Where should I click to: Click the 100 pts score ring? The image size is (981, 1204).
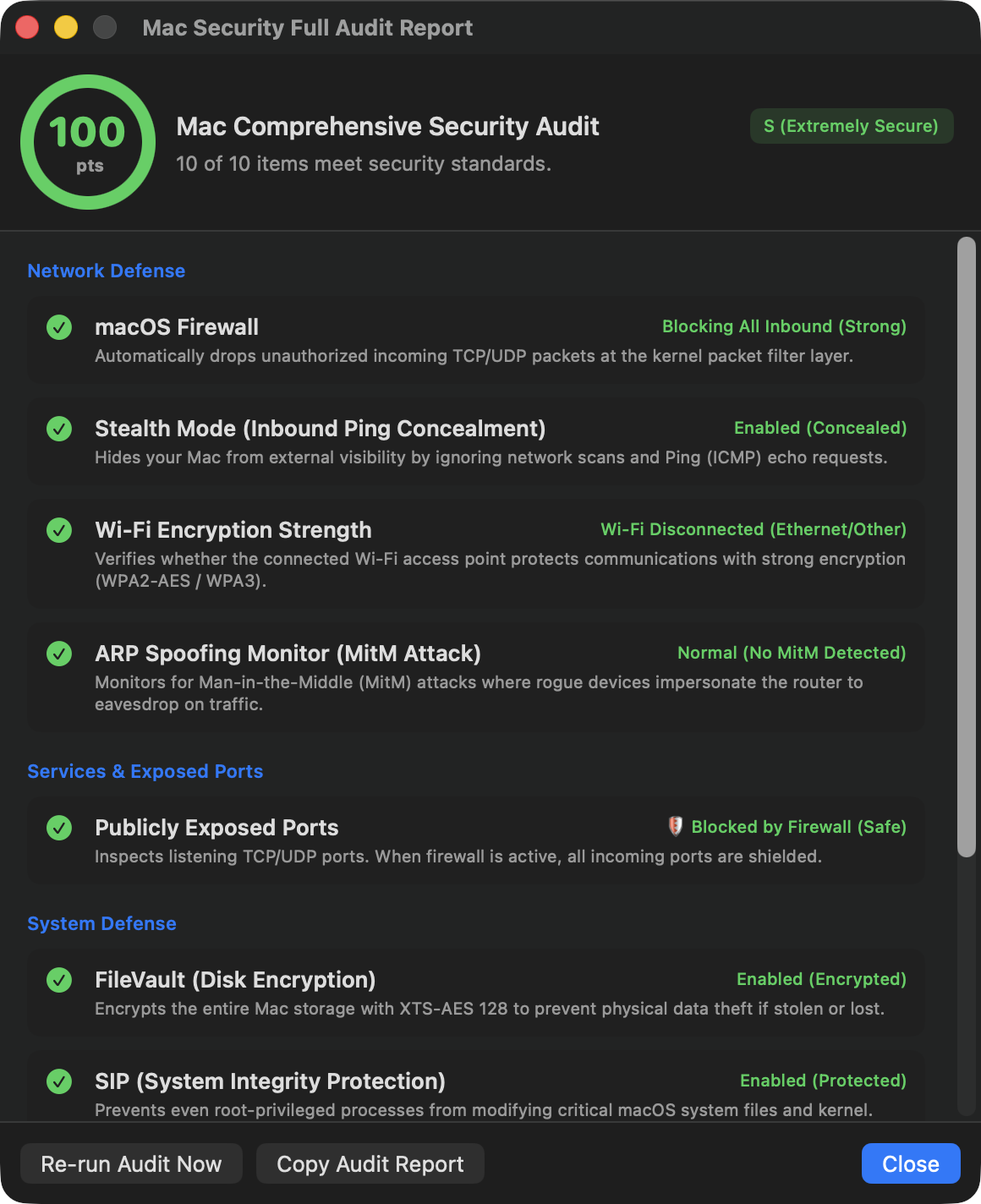tap(88, 142)
